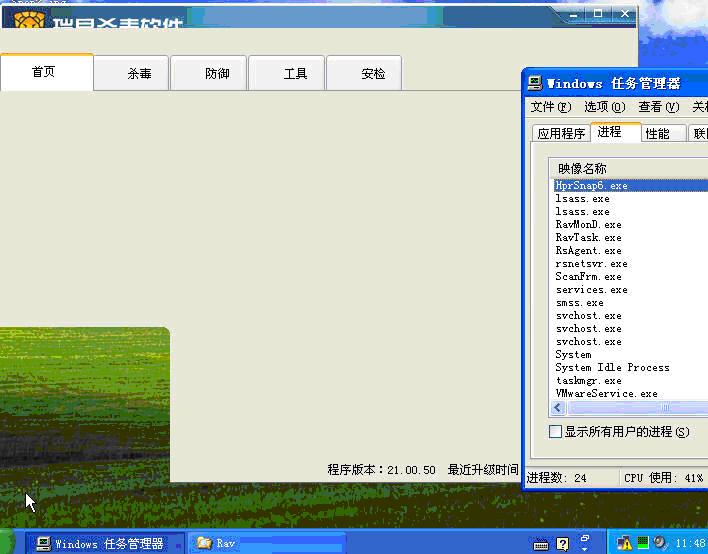Open language bar options dropdown arrow
708x554 pixels.
pos(585,549)
